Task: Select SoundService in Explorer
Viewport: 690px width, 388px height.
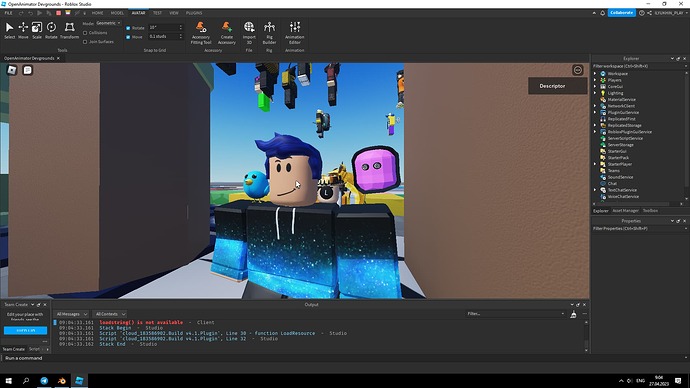Action: (620, 177)
